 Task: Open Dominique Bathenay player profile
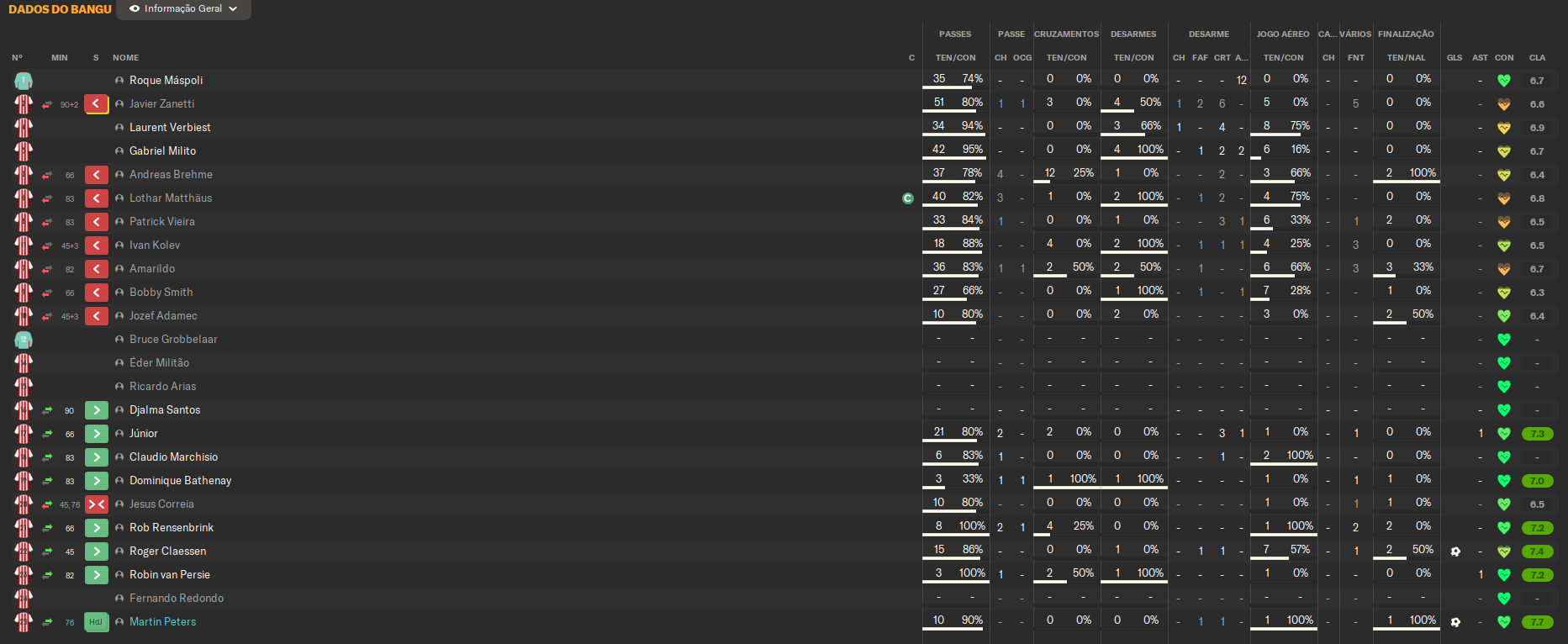coord(180,481)
